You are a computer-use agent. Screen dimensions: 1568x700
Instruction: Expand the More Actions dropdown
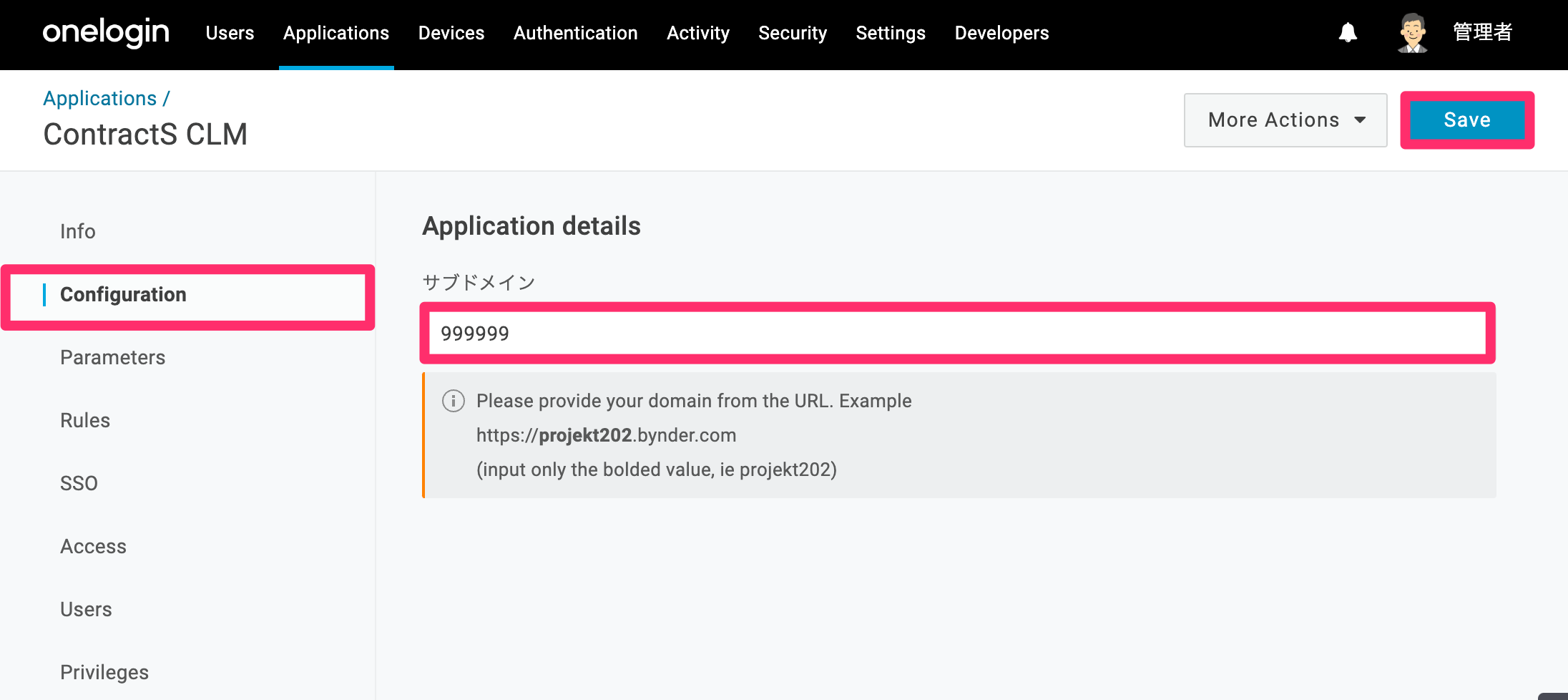click(1285, 120)
